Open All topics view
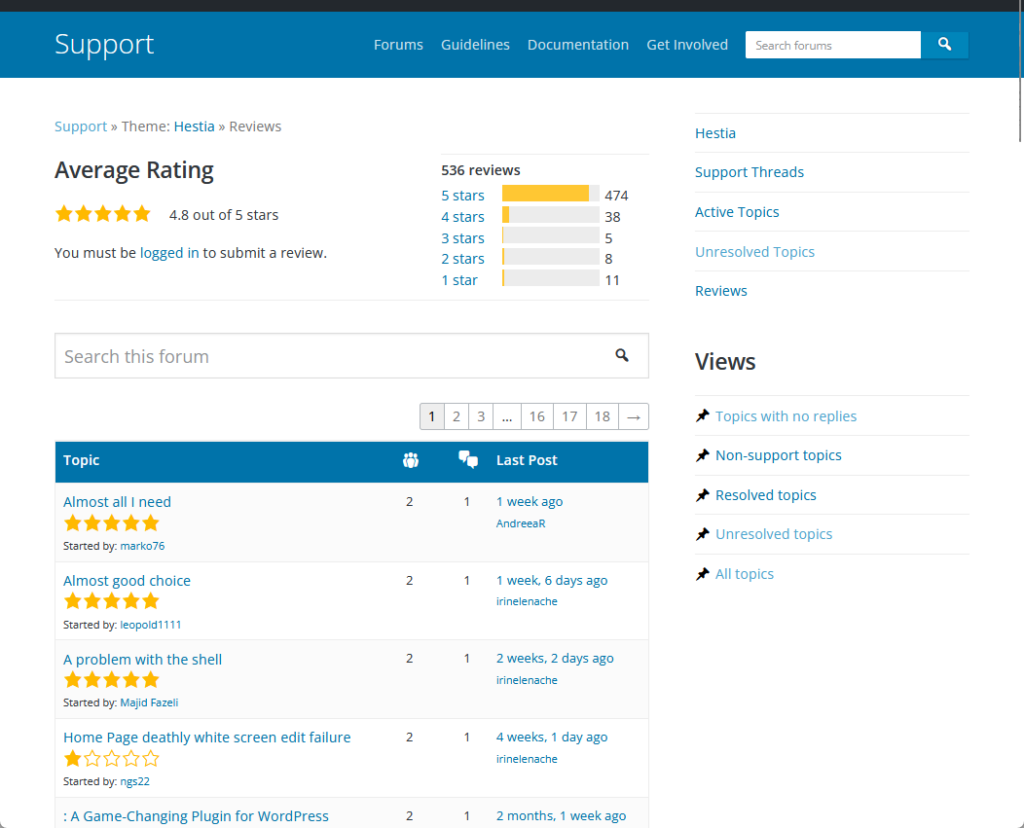 coord(744,575)
